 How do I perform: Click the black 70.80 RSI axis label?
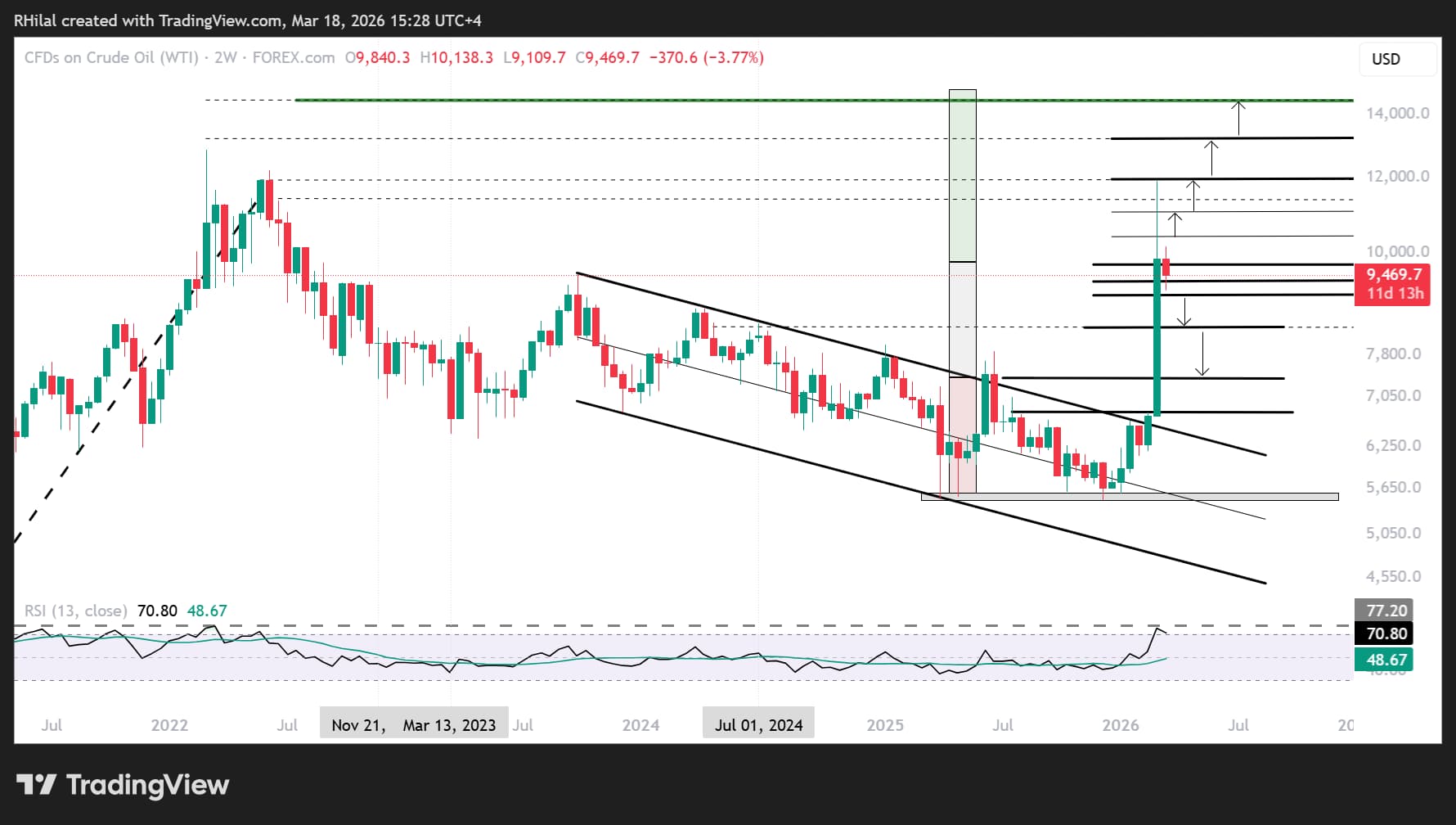[1386, 633]
